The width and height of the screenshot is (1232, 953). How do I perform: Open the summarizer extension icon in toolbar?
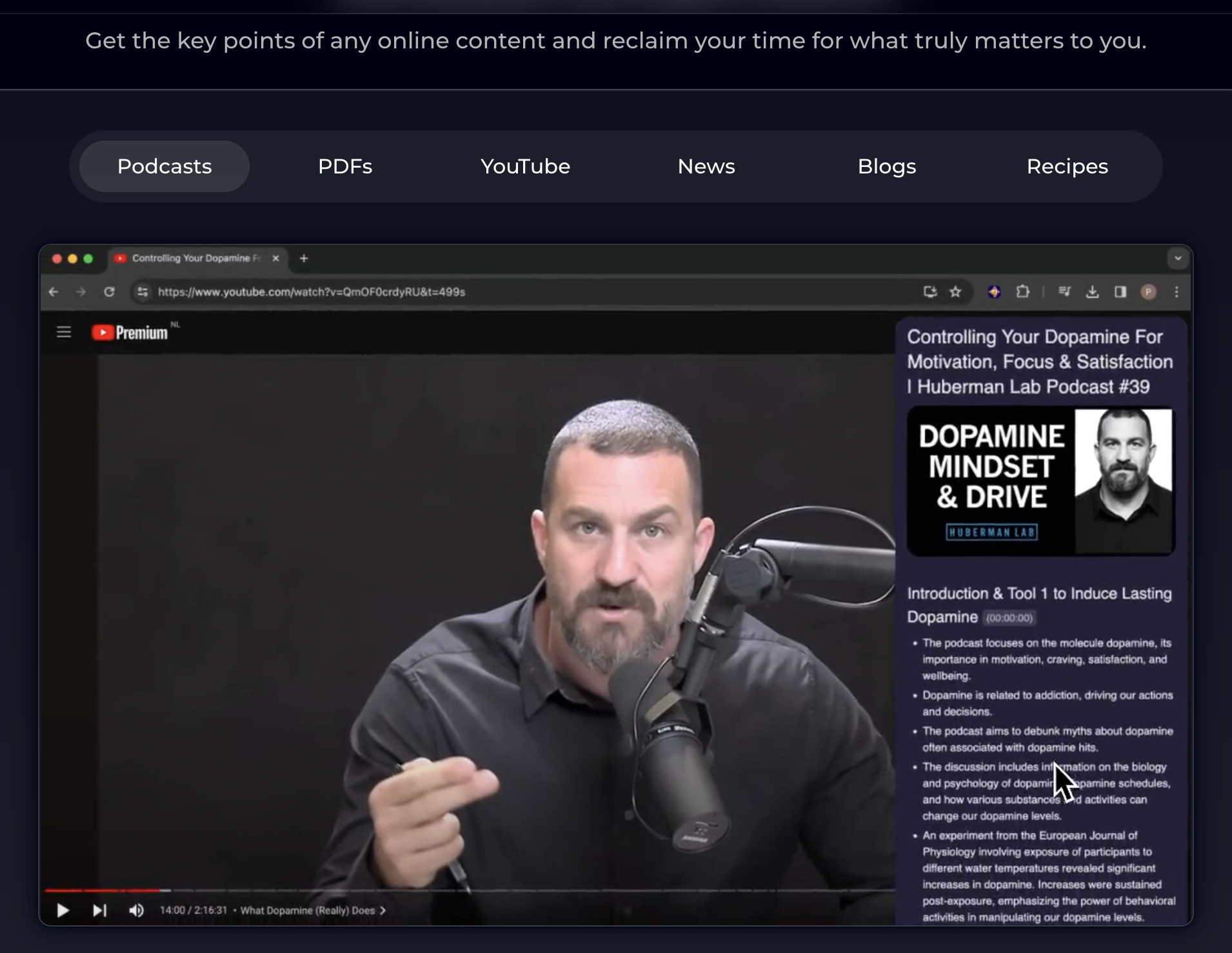[x=993, y=291]
